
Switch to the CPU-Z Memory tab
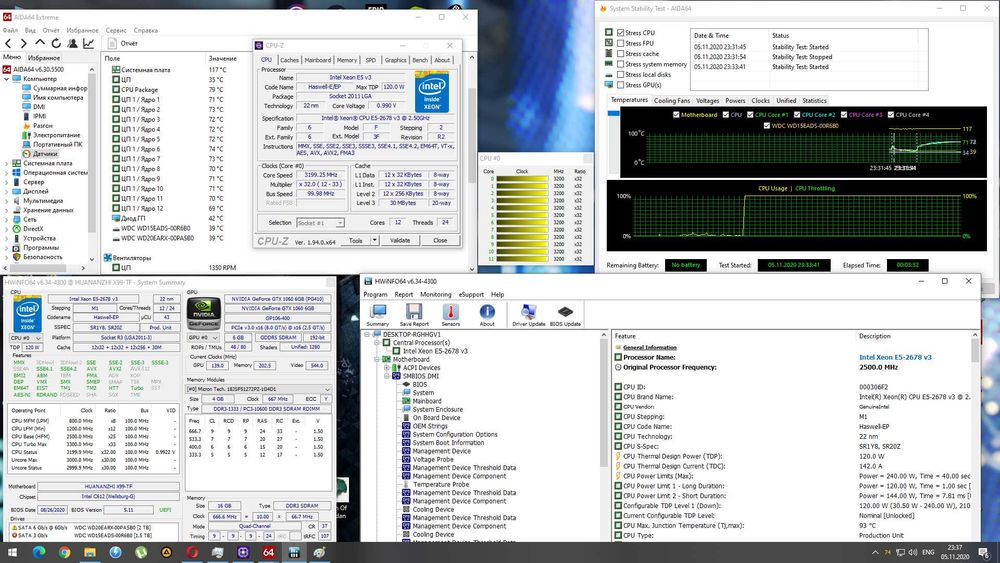pos(346,60)
